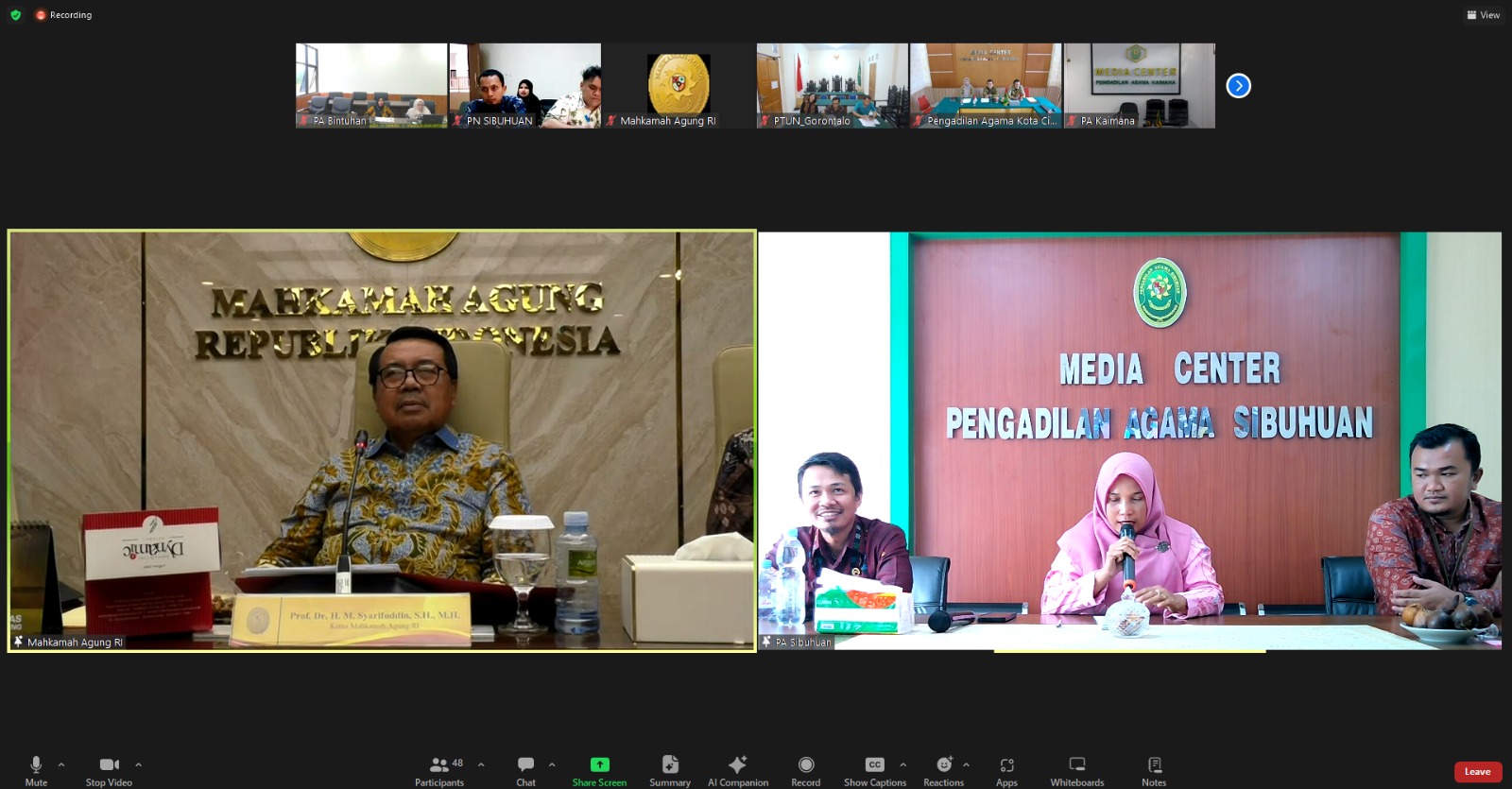This screenshot has height=789, width=1512.
Task: Stop Video camera button
Action: 109,770
